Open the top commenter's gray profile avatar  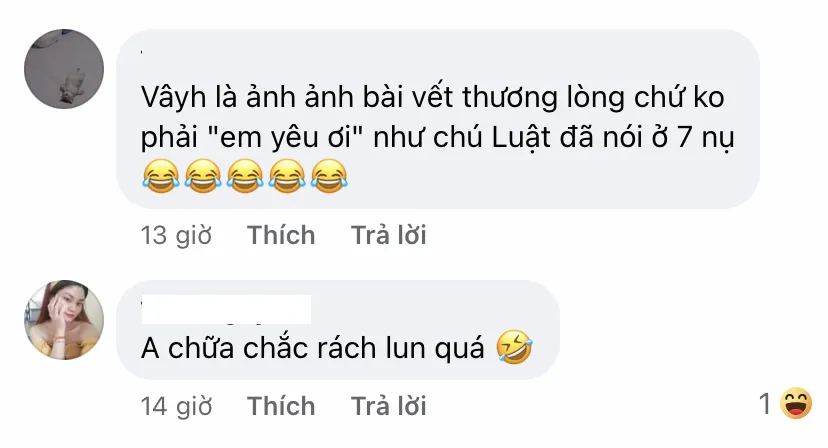pos(64,69)
